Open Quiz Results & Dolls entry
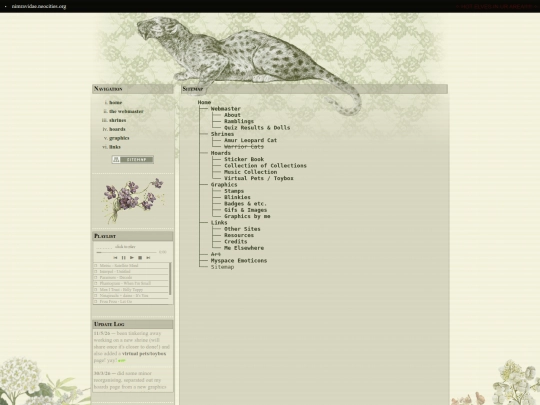 click(x=257, y=128)
